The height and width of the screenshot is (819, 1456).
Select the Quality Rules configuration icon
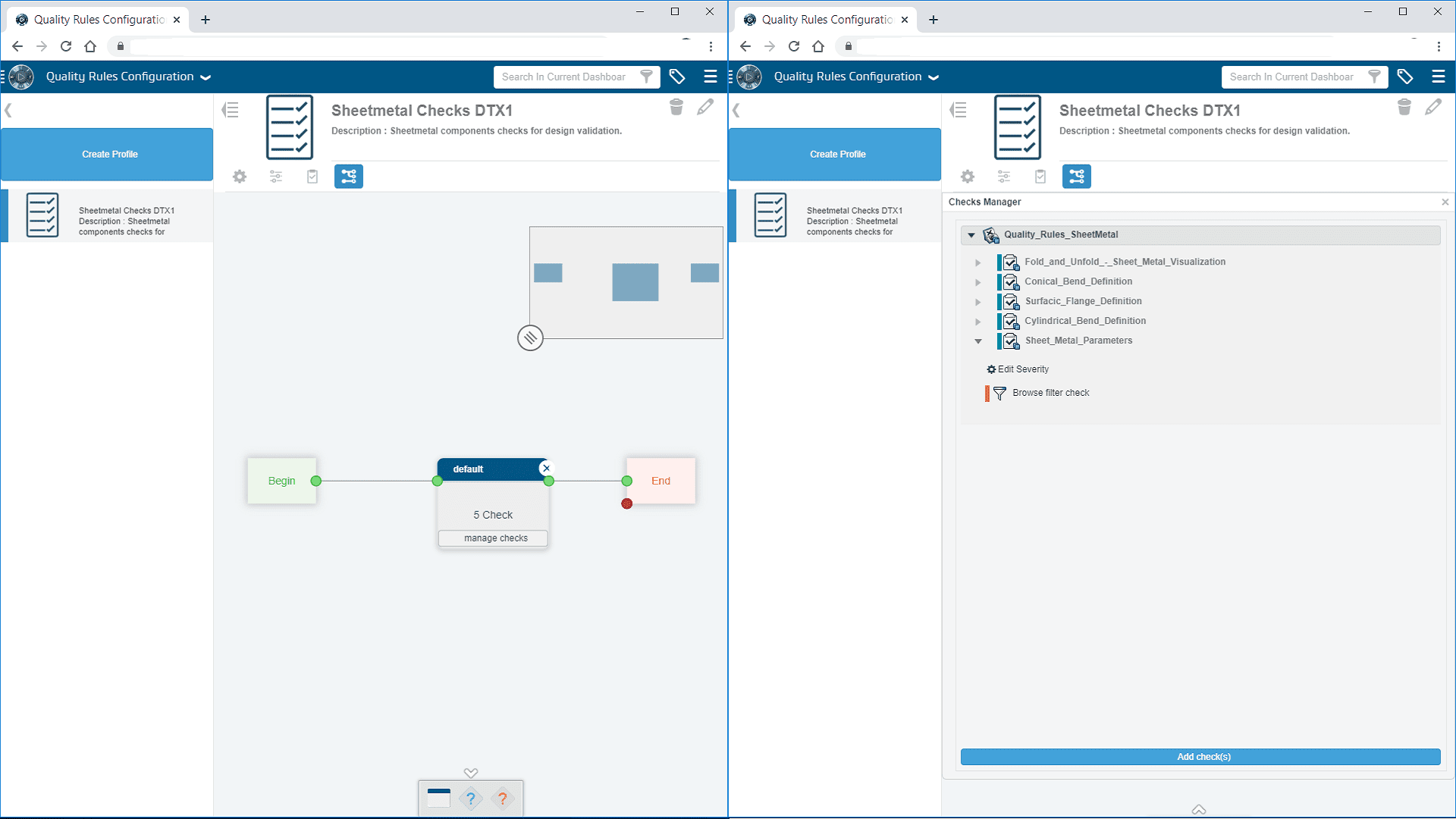[21, 76]
